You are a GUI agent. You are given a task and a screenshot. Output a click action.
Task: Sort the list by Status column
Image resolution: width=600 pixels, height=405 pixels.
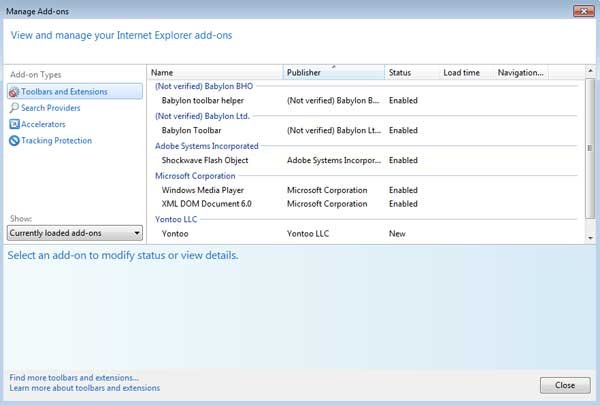coord(412,72)
